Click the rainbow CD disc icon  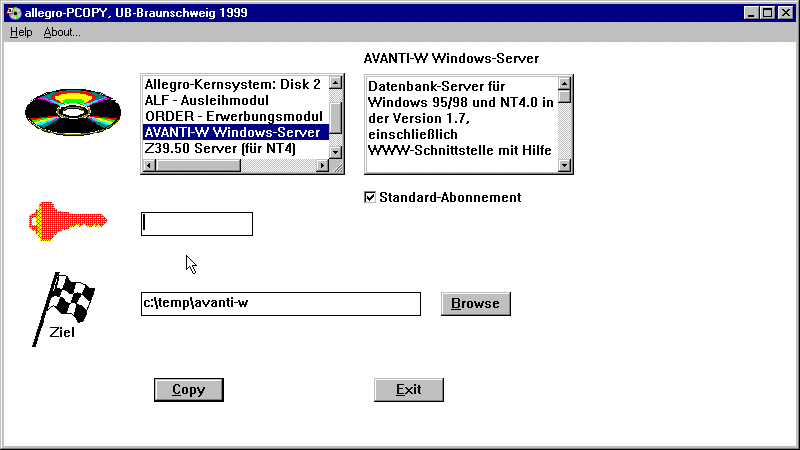73,112
